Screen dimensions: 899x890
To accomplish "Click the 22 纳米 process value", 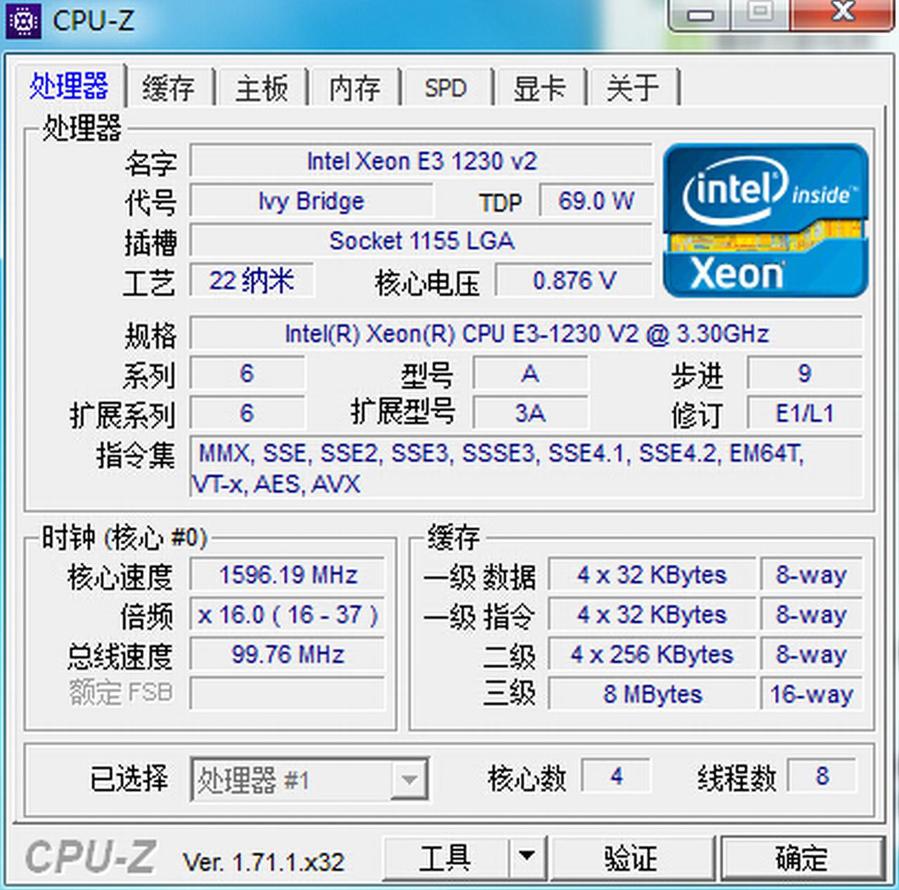I will 252,280.
